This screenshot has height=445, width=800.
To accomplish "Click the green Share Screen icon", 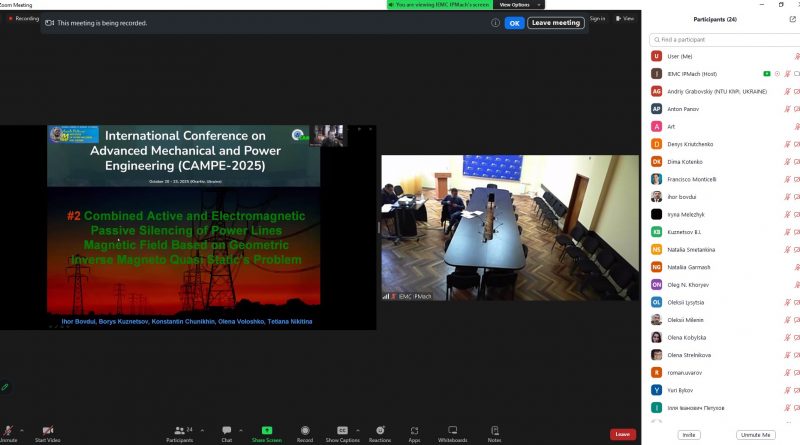I will click(x=266, y=430).
